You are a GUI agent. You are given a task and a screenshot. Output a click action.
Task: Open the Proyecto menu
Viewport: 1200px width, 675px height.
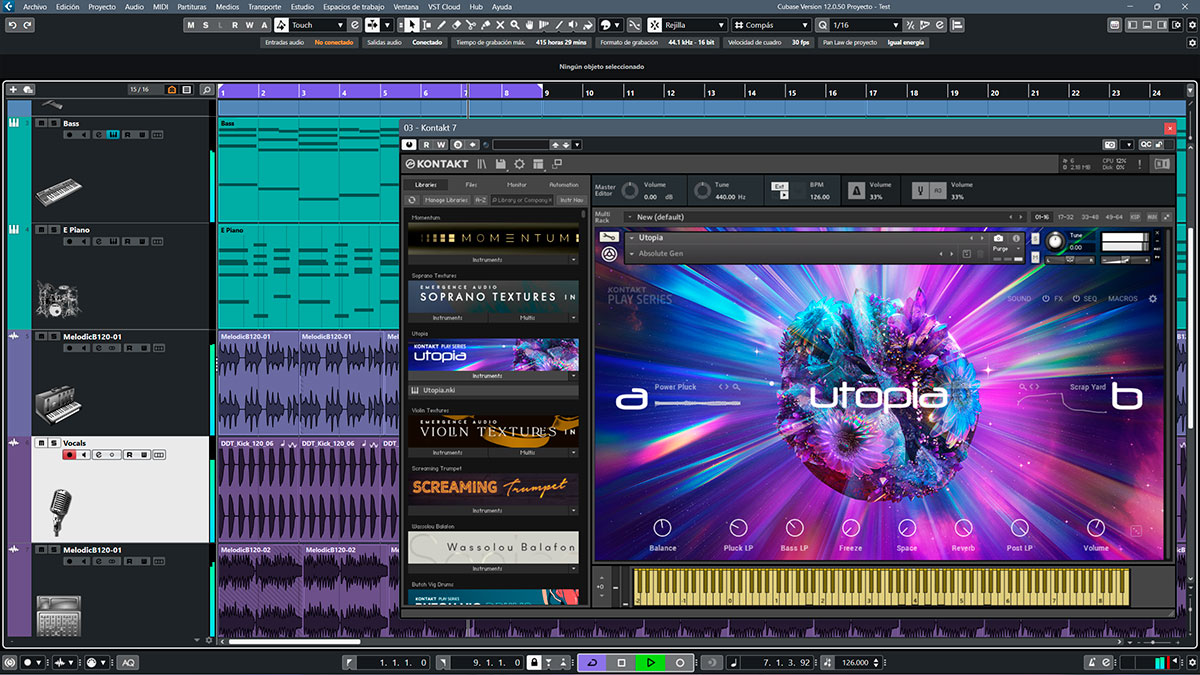coord(102,6)
